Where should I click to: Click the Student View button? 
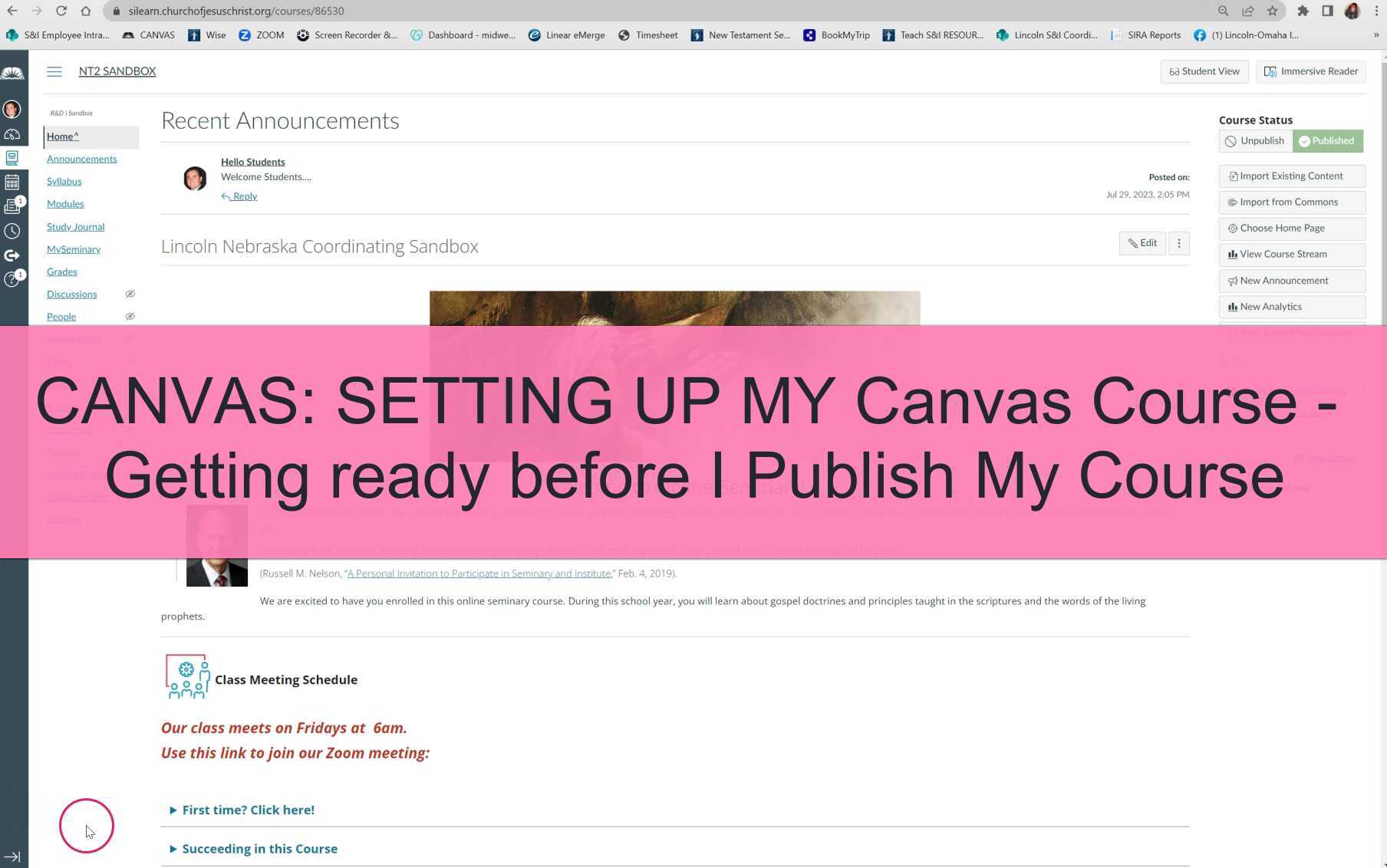click(1204, 71)
